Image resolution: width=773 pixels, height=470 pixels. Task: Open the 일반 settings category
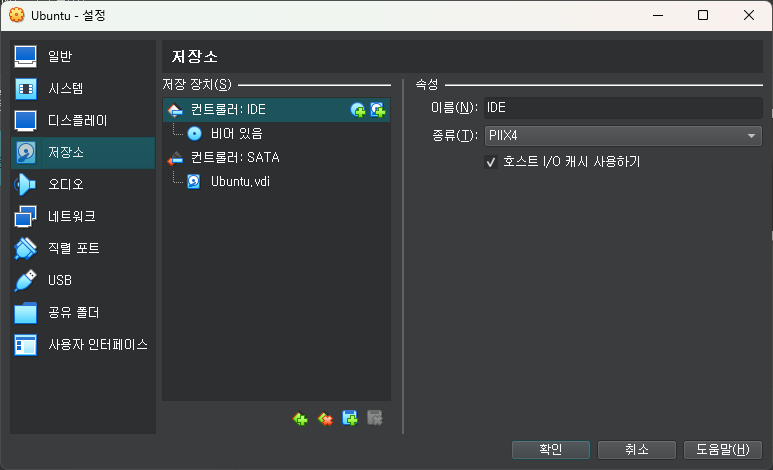(83, 56)
